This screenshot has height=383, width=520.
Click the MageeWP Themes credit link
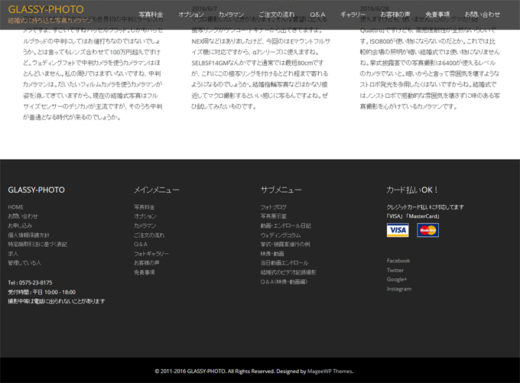330,371
